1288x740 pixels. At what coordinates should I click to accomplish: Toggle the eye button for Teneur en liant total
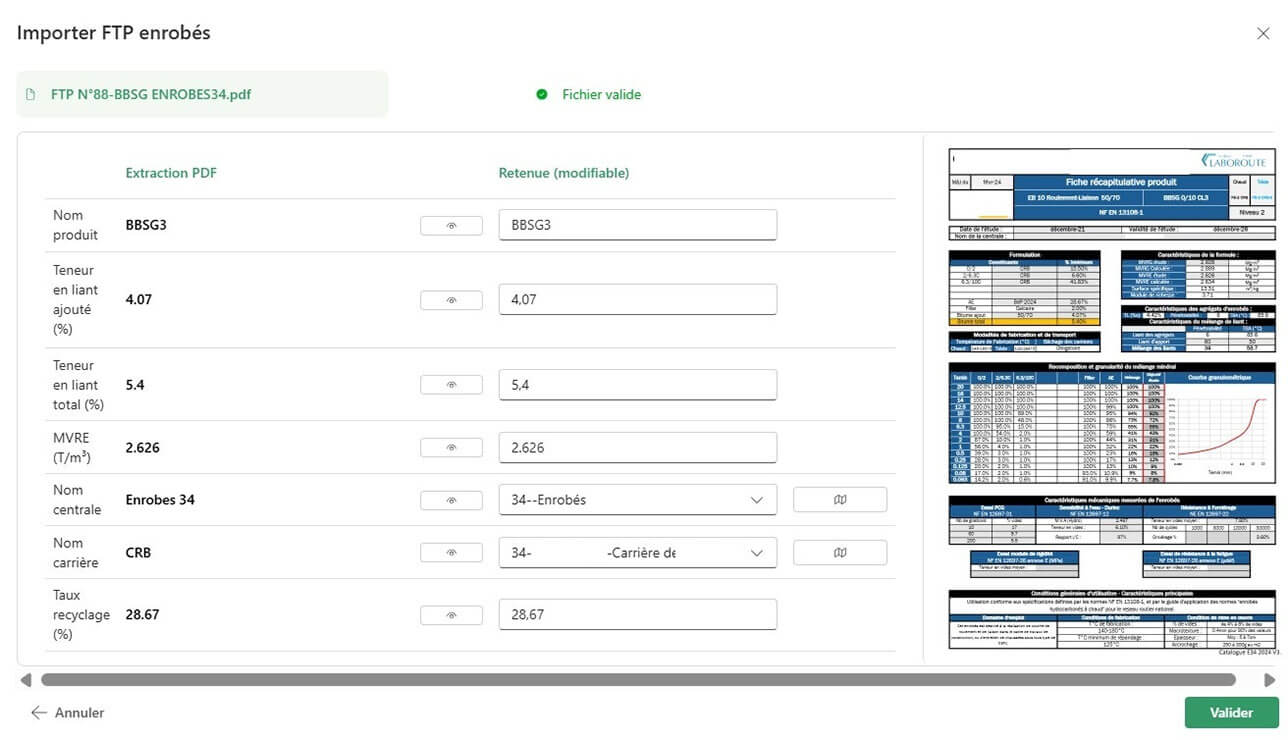[451, 384]
